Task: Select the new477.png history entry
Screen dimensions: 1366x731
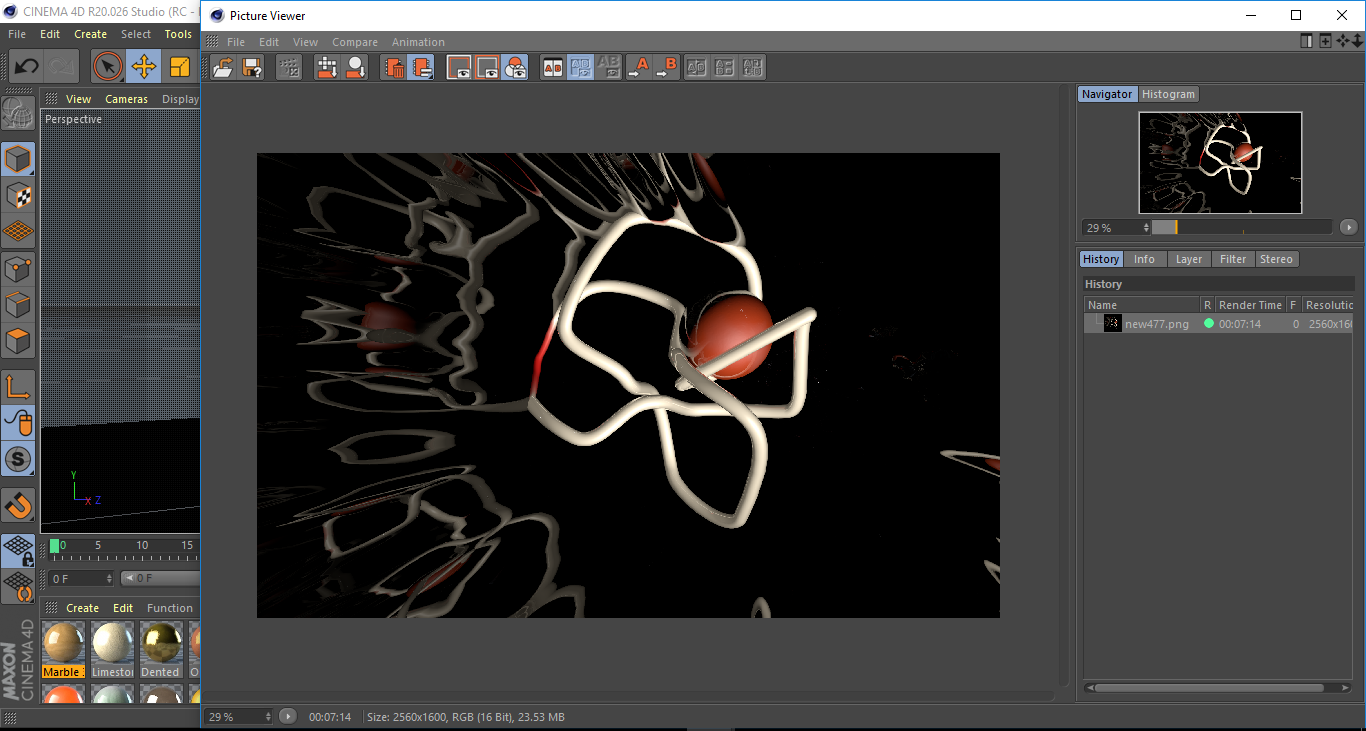Action: pyautogui.click(x=1218, y=324)
